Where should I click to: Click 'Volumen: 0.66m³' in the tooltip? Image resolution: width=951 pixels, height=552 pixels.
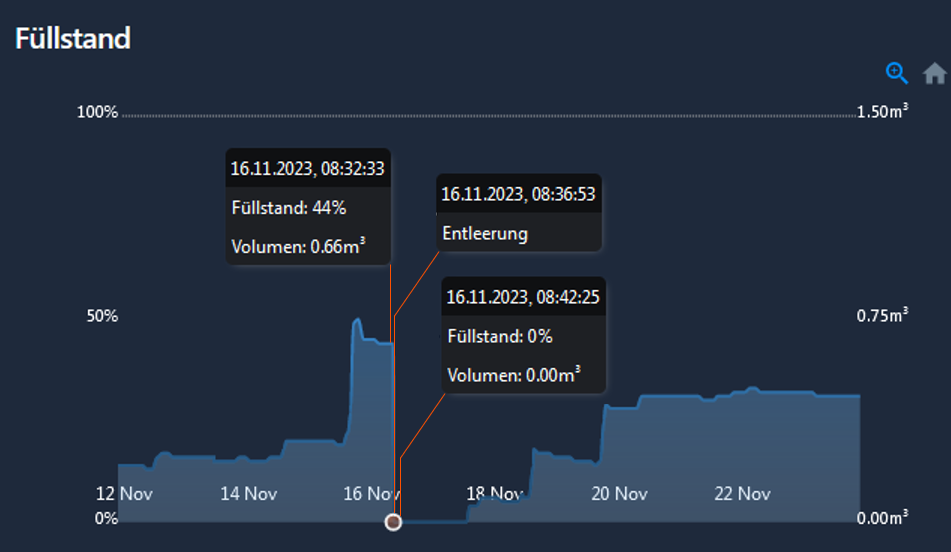point(298,246)
